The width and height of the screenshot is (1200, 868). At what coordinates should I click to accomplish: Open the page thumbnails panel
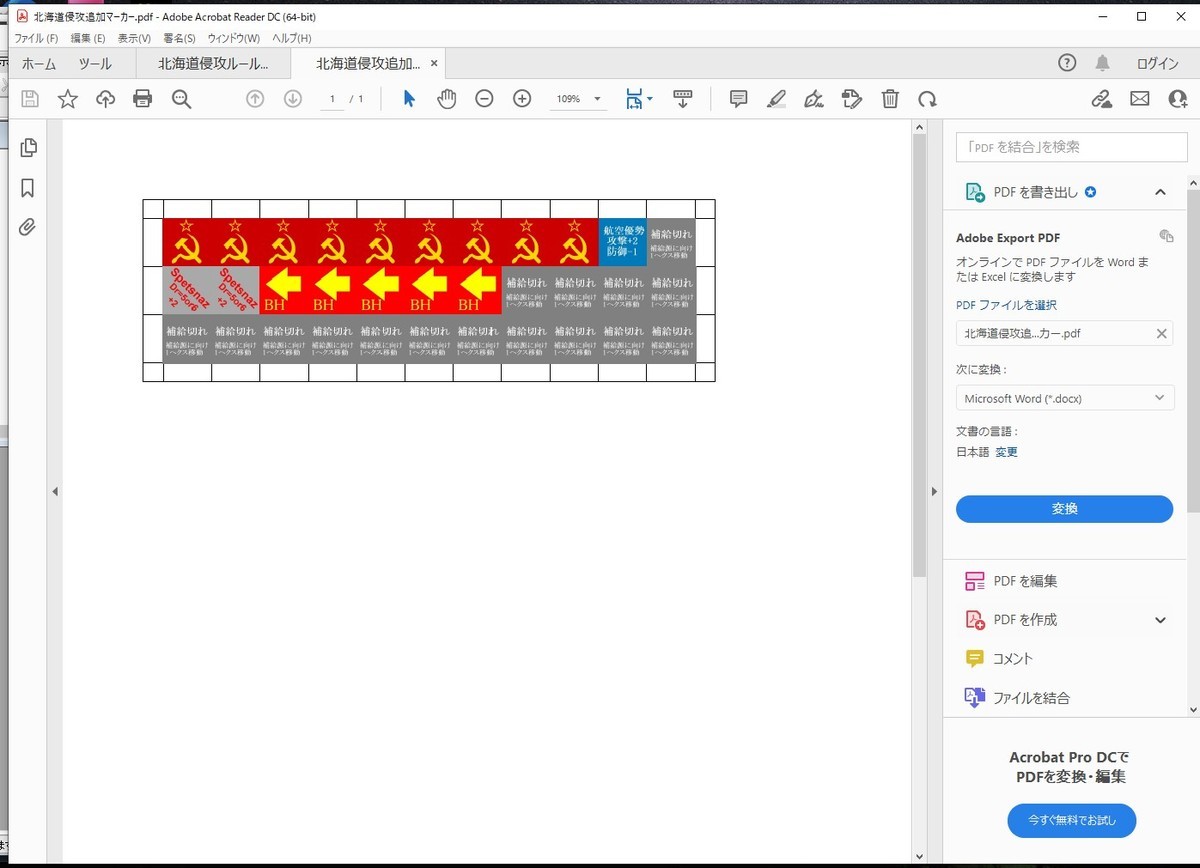28,147
